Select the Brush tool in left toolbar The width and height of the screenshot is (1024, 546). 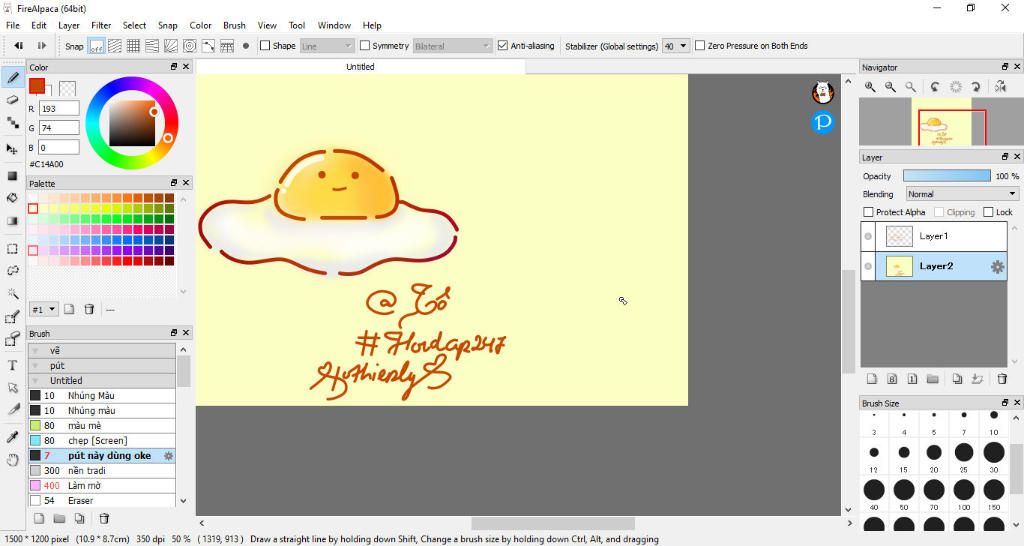(x=12, y=78)
